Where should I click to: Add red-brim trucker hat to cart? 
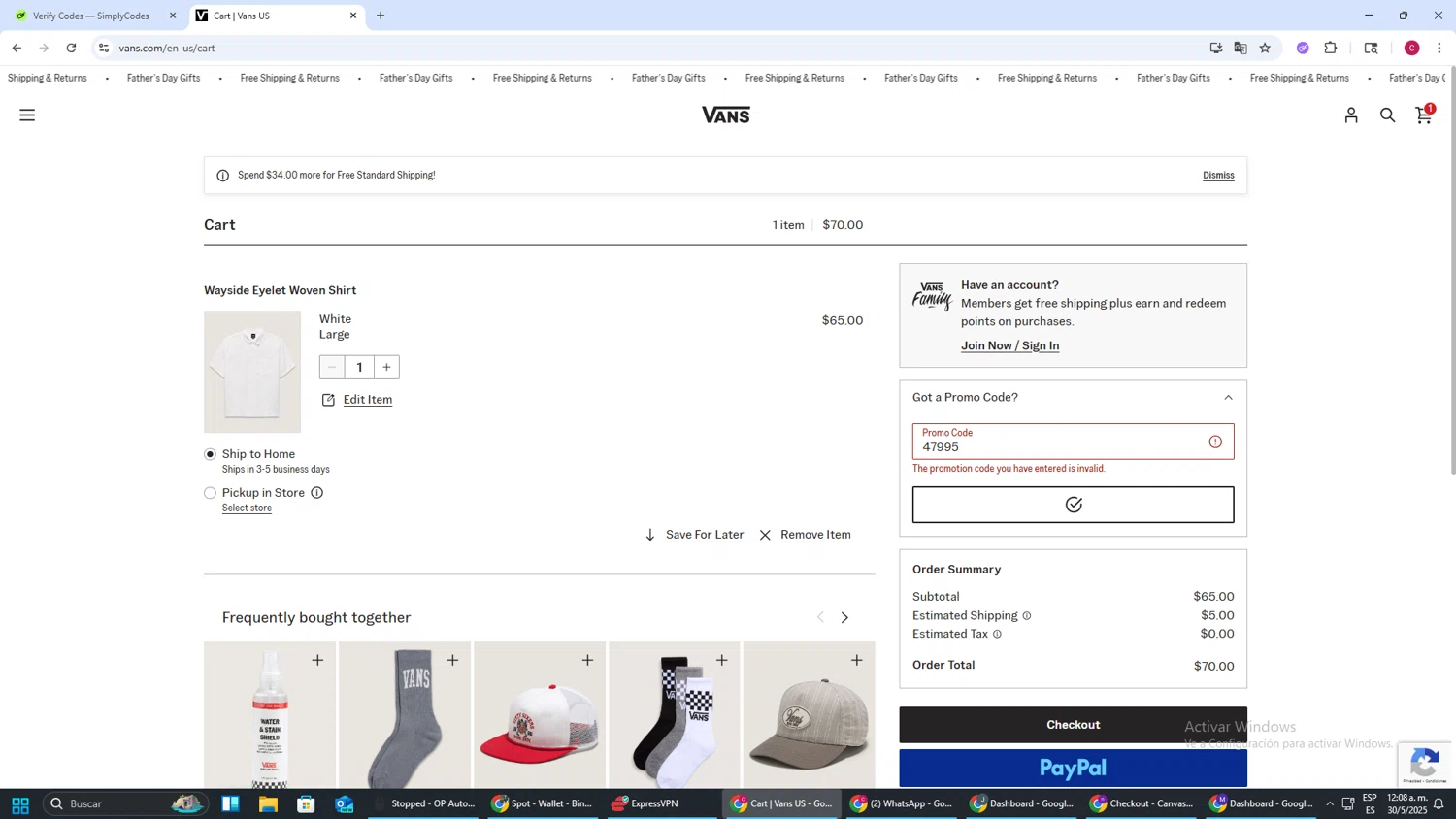587,660
